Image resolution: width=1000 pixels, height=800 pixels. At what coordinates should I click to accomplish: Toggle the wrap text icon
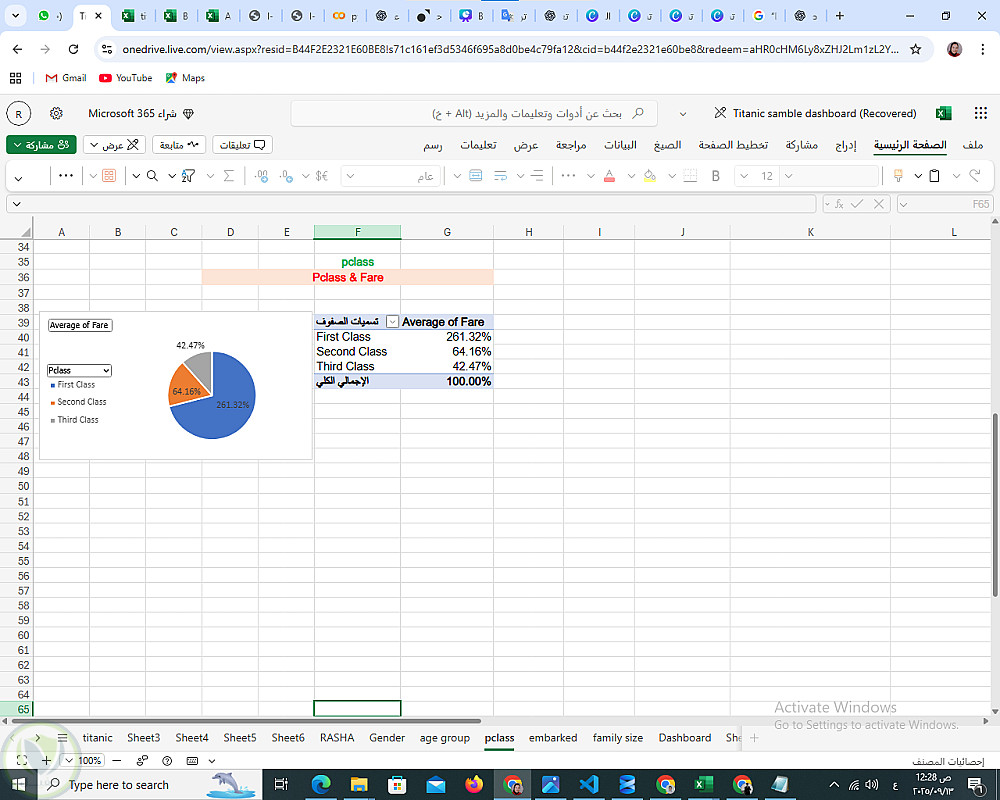pos(501,176)
